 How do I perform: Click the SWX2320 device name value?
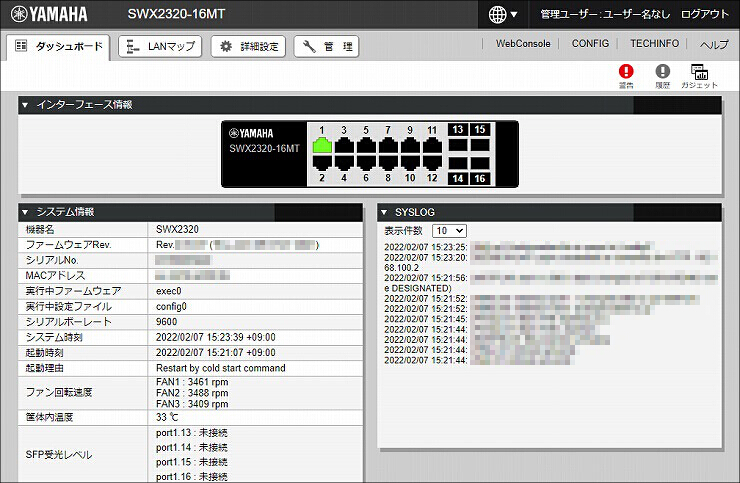(x=177, y=229)
